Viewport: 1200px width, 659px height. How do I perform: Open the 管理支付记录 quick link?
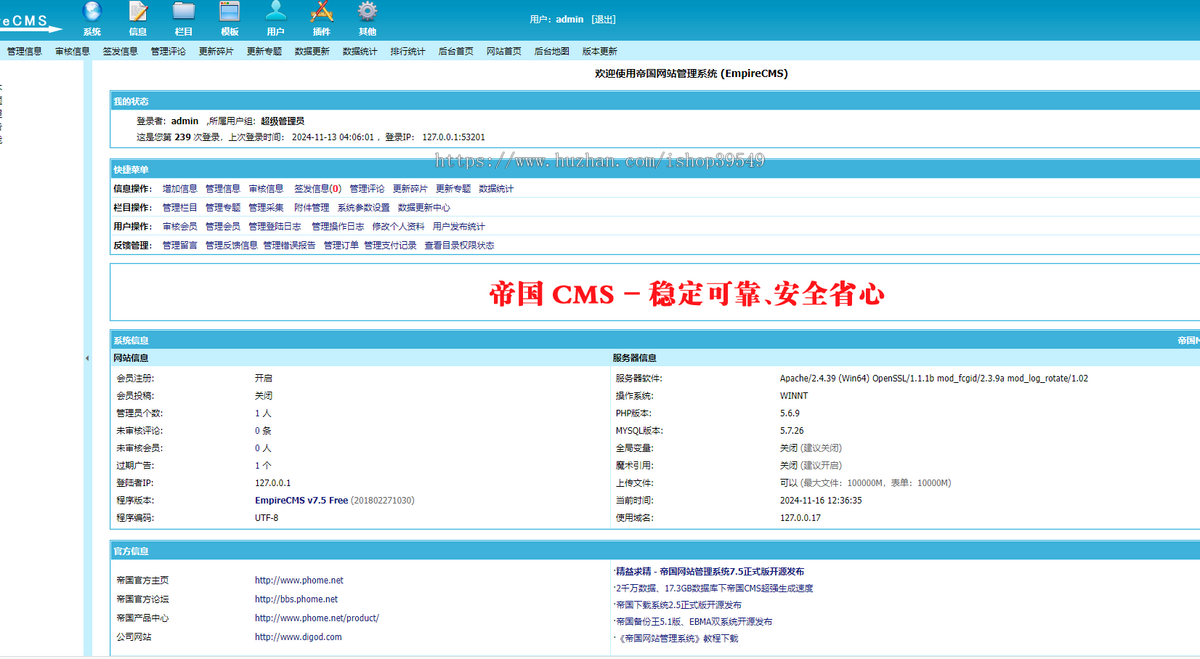tap(390, 245)
